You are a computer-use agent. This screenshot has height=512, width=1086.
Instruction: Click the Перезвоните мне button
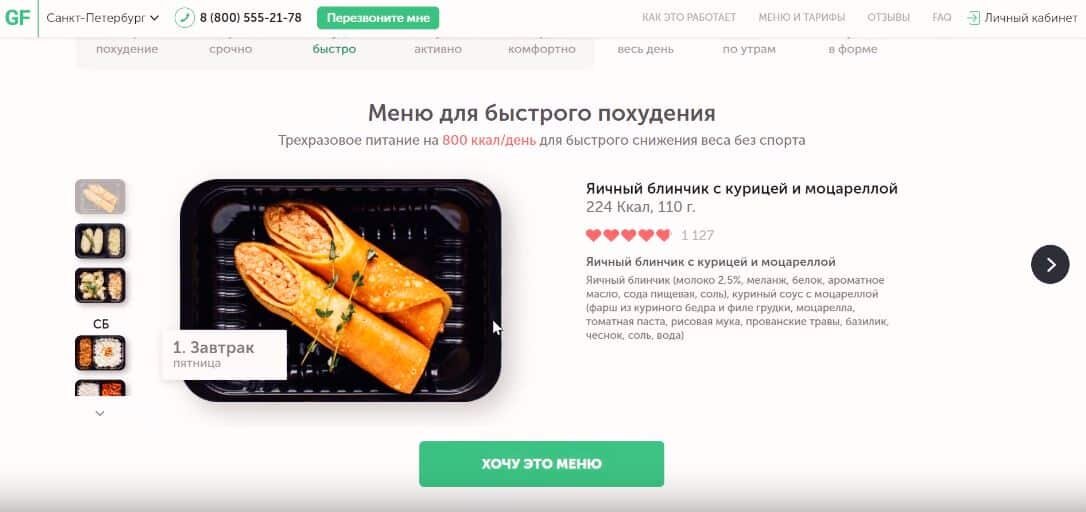(x=378, y=18)
